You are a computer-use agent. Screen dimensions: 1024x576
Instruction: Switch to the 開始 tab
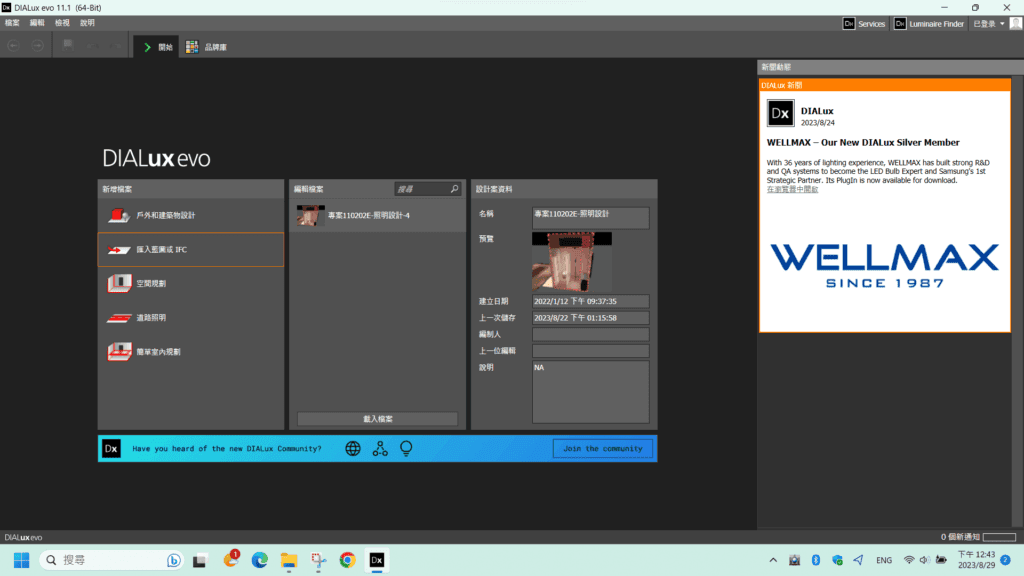[157, 47]
